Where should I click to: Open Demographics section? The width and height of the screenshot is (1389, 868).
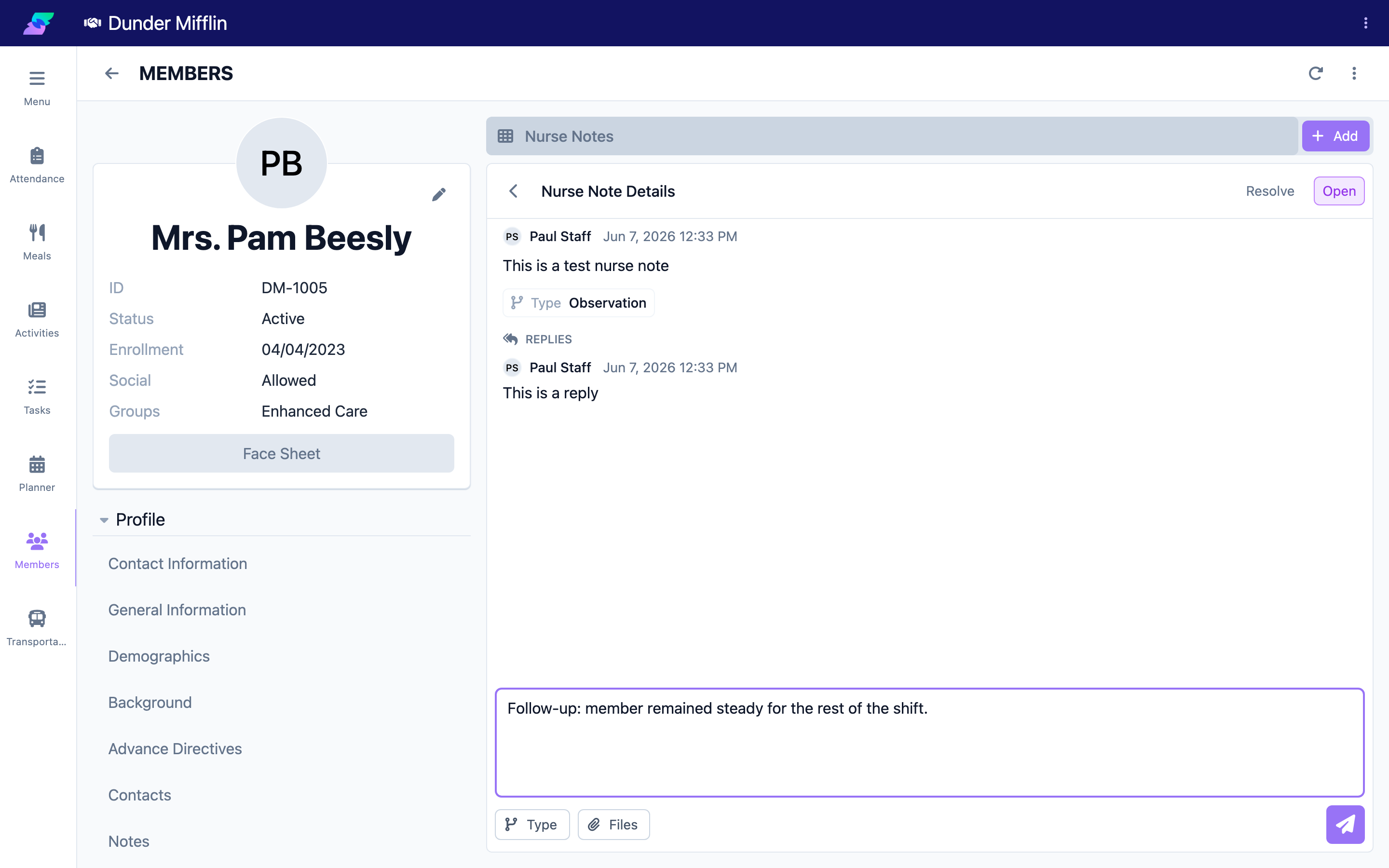[159, 656]
